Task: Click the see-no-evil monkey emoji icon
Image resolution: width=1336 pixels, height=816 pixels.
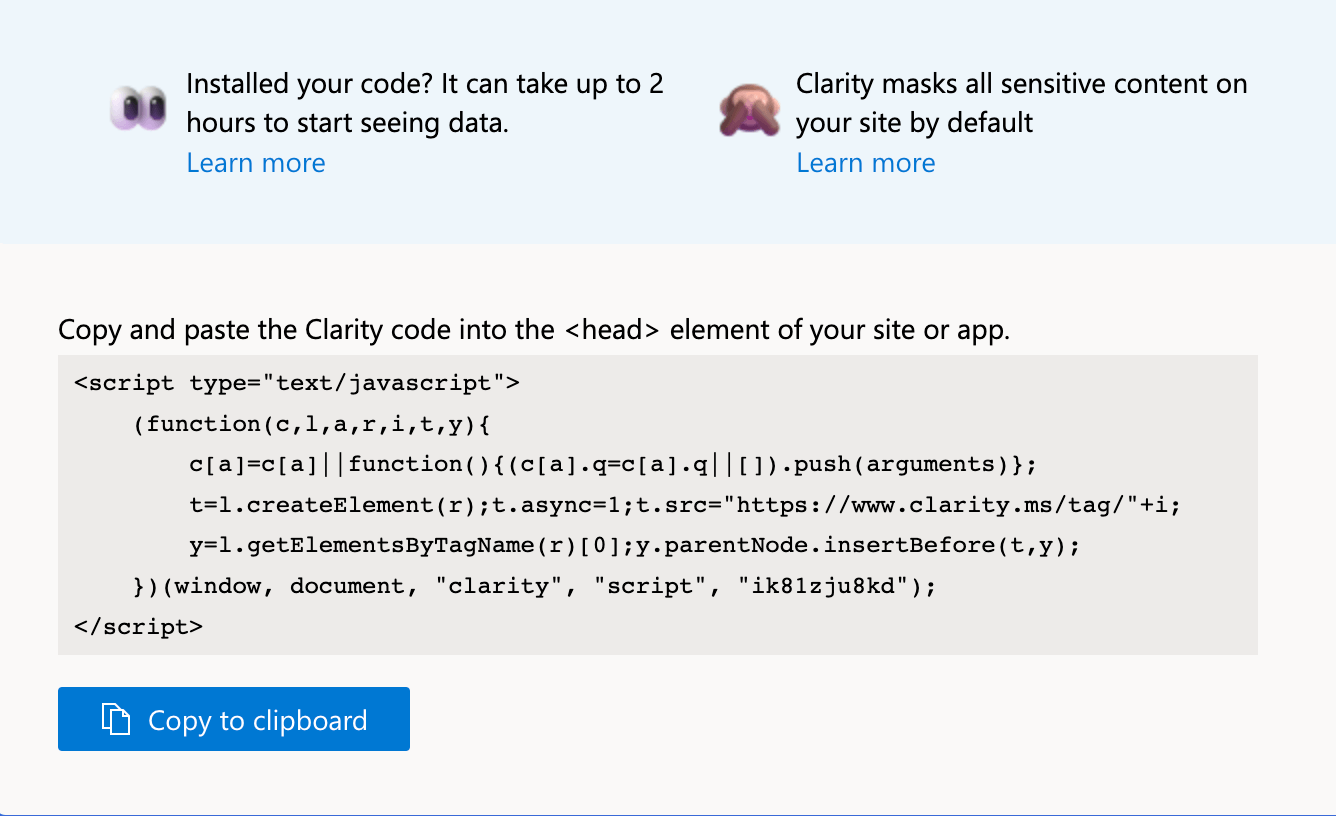Action: tap(748, 104)
